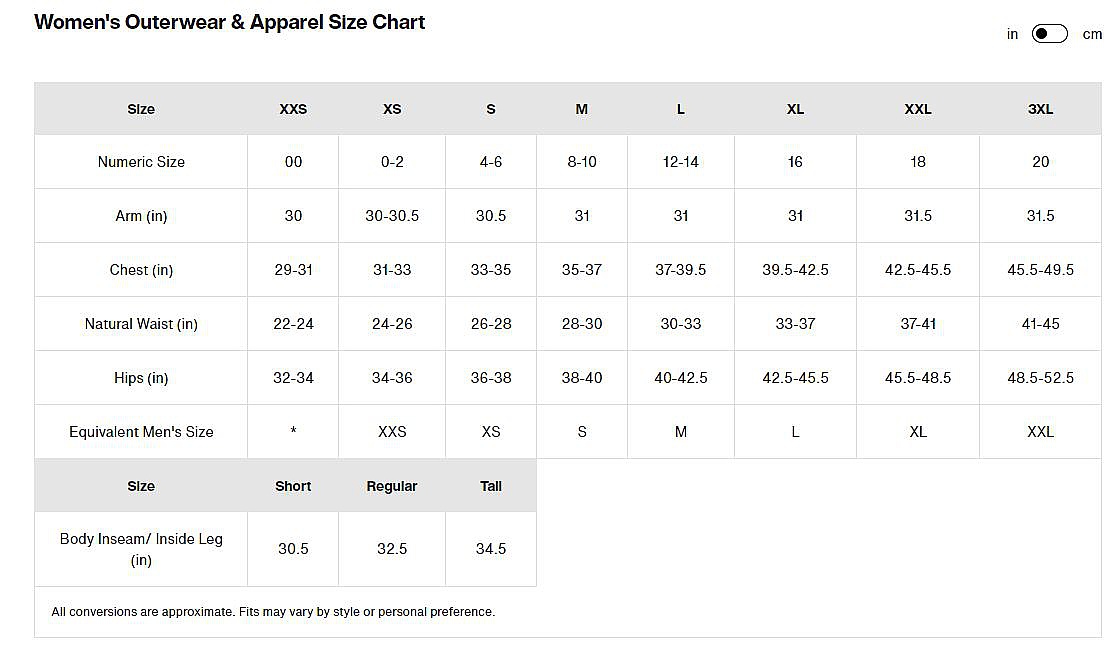Viewport: 1118px width, 653px height.
Task: Click the asterisk in Equivalent Men's Size row
Action: click(x=293, y=432)
